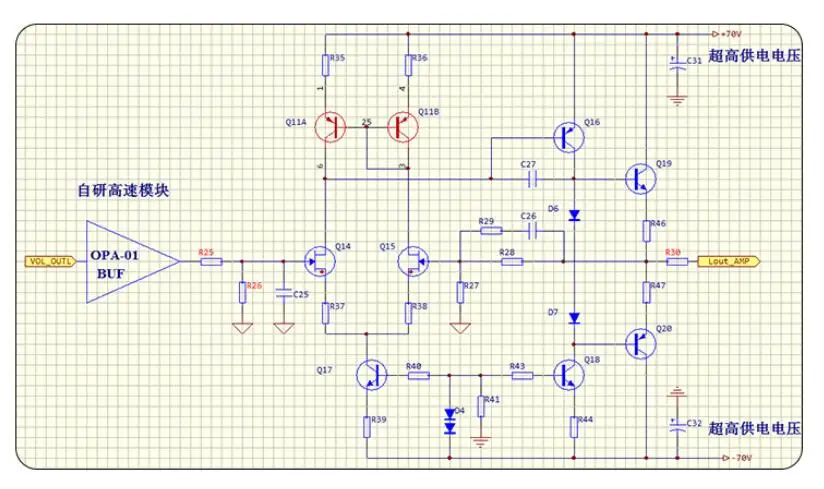Click the ground symbol below R27
This screenshot has height=489, width=824.
[x=460, y=328]
